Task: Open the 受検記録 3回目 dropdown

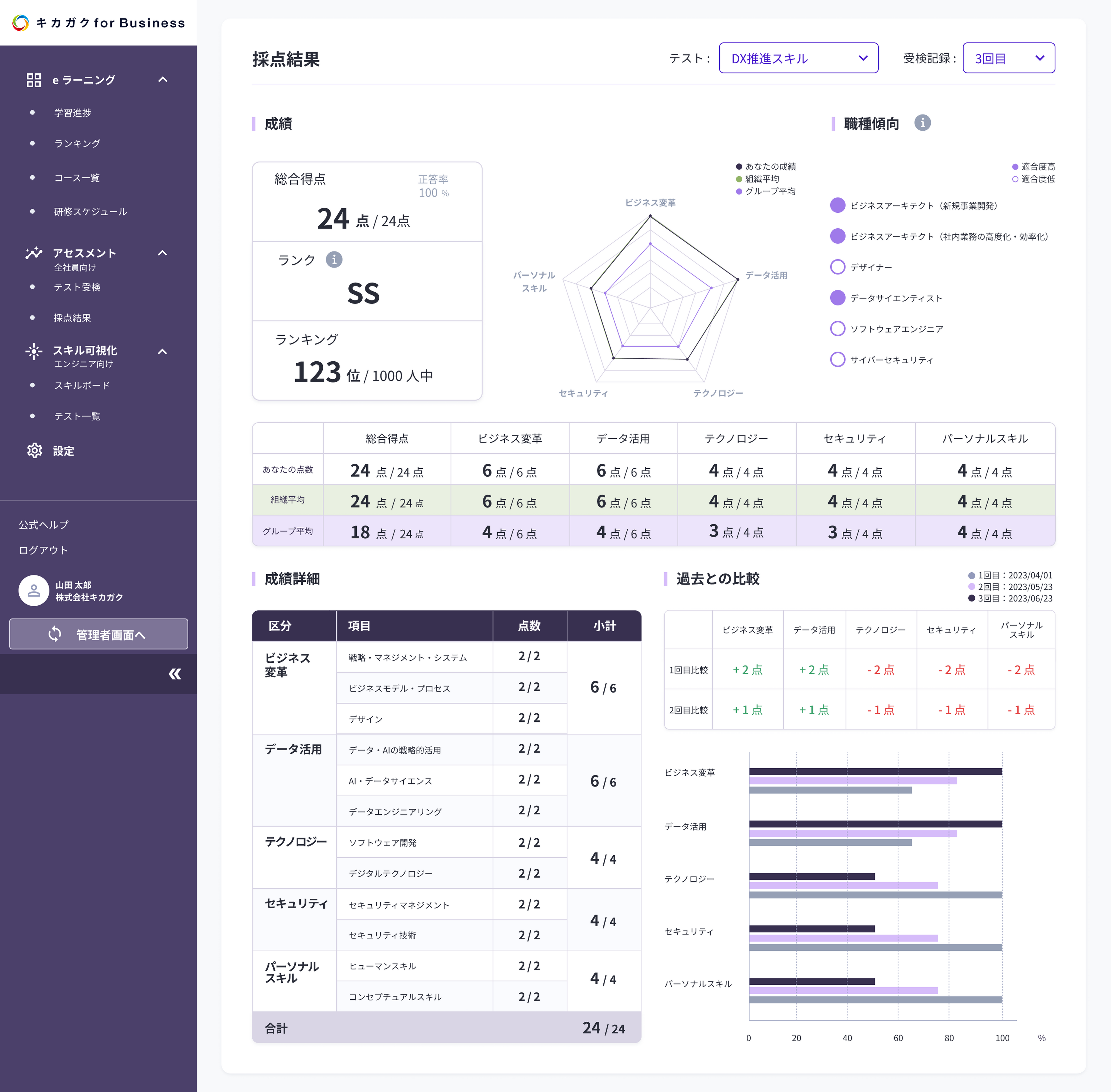Action: click(1008, 58)
